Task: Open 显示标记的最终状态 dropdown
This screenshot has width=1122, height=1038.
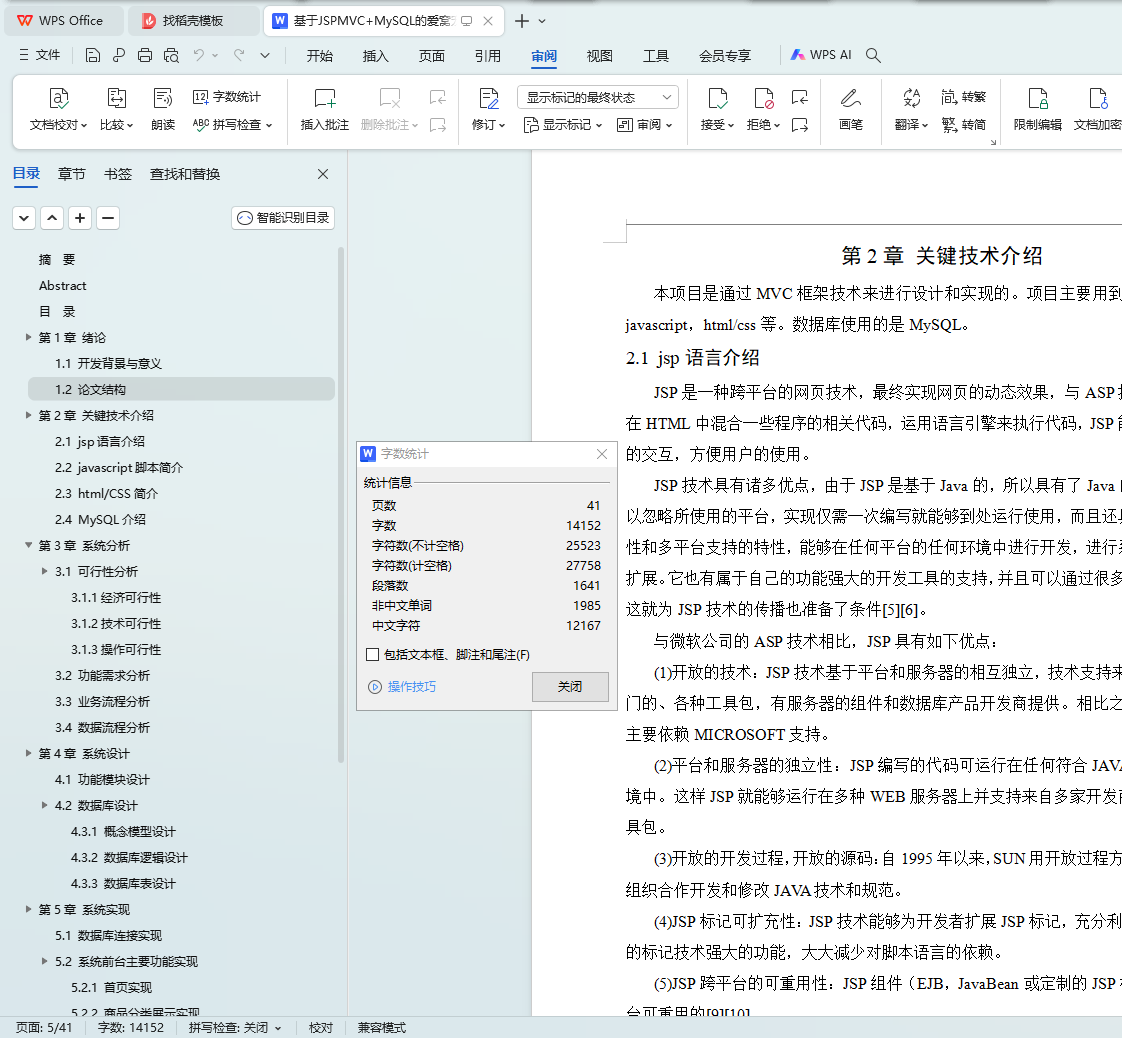Action: point(597,97)
